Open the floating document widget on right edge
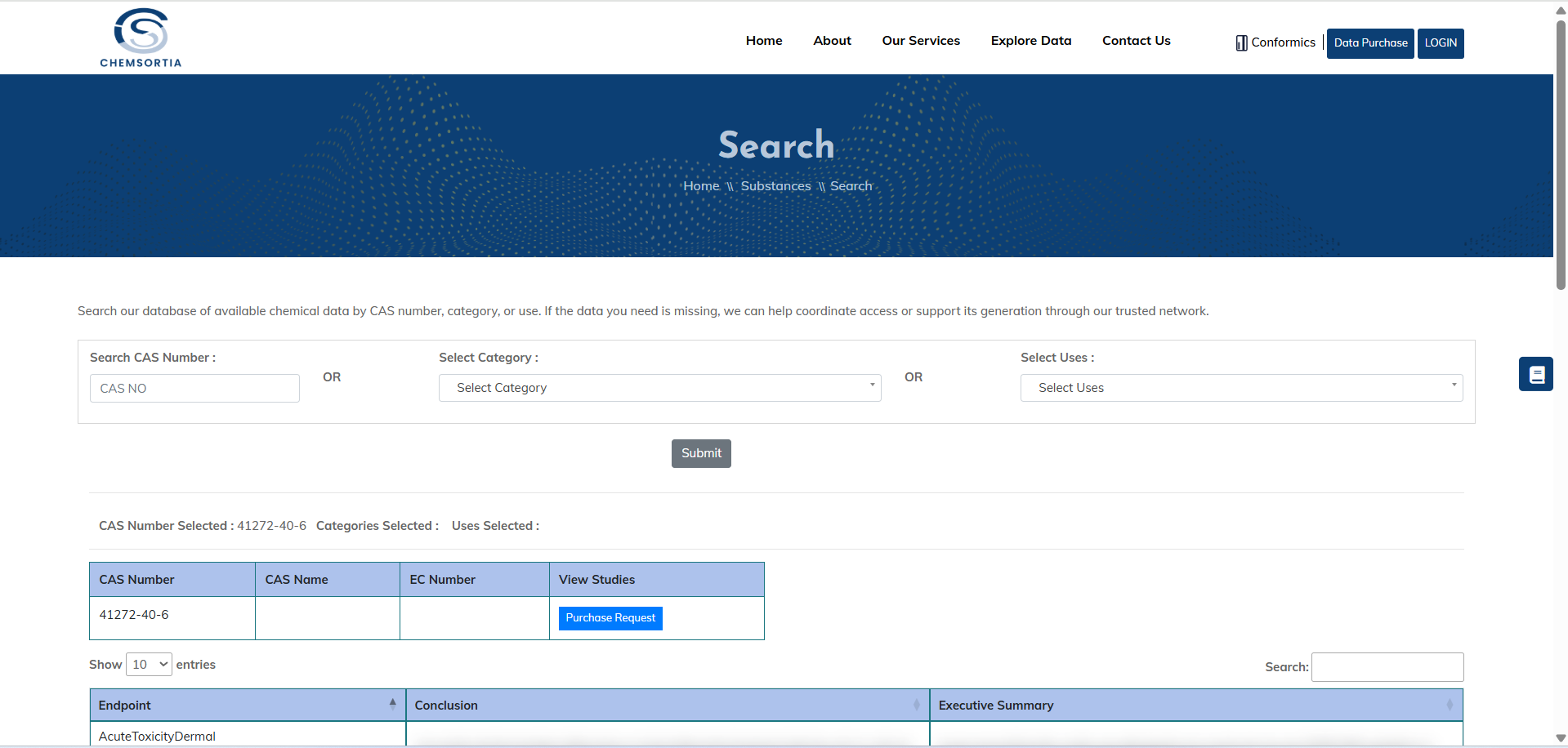The height and width of the screenshot is (748, 1568). coord(1535,373)
